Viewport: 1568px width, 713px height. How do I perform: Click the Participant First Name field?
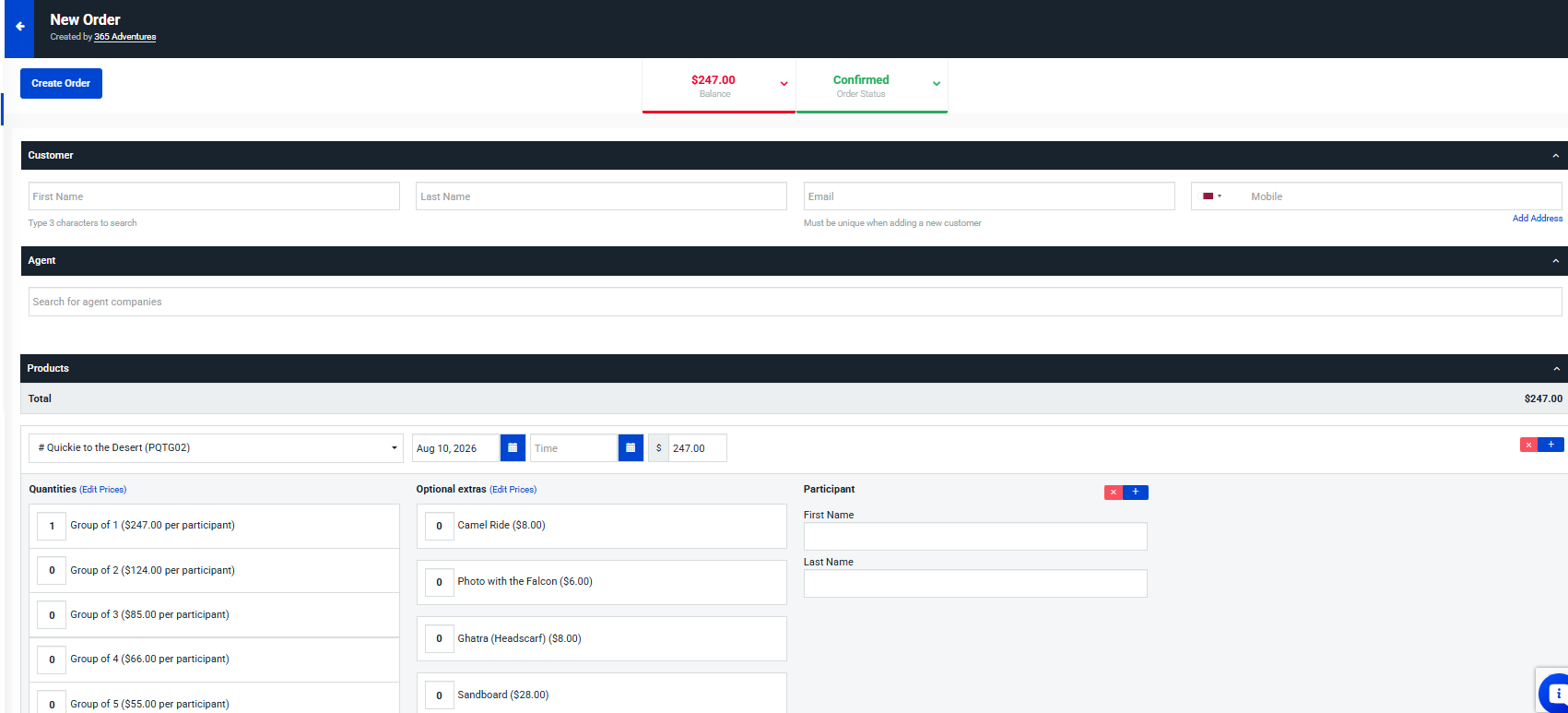point(975,537)
